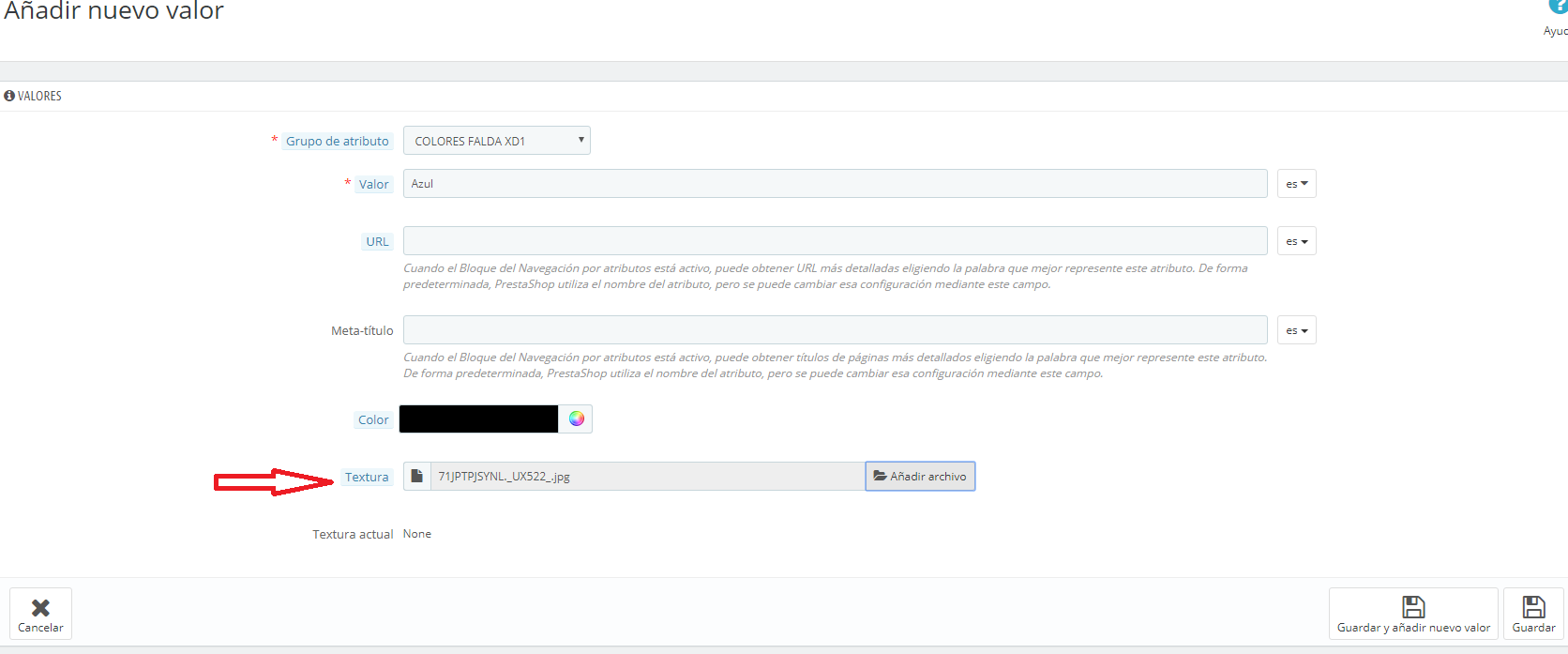Focus the Meta-título input field
This screenshot has height=654, width=1568.
coord(836,330)
